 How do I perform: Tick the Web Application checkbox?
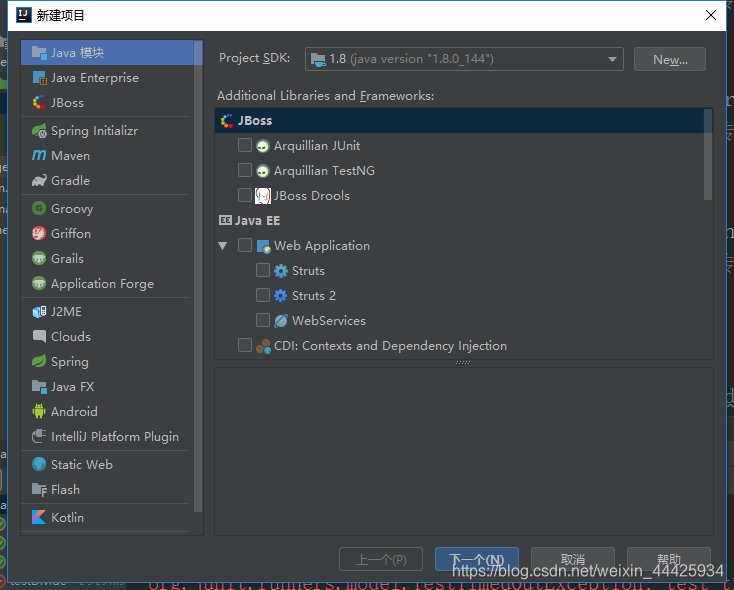pos(245,245)
